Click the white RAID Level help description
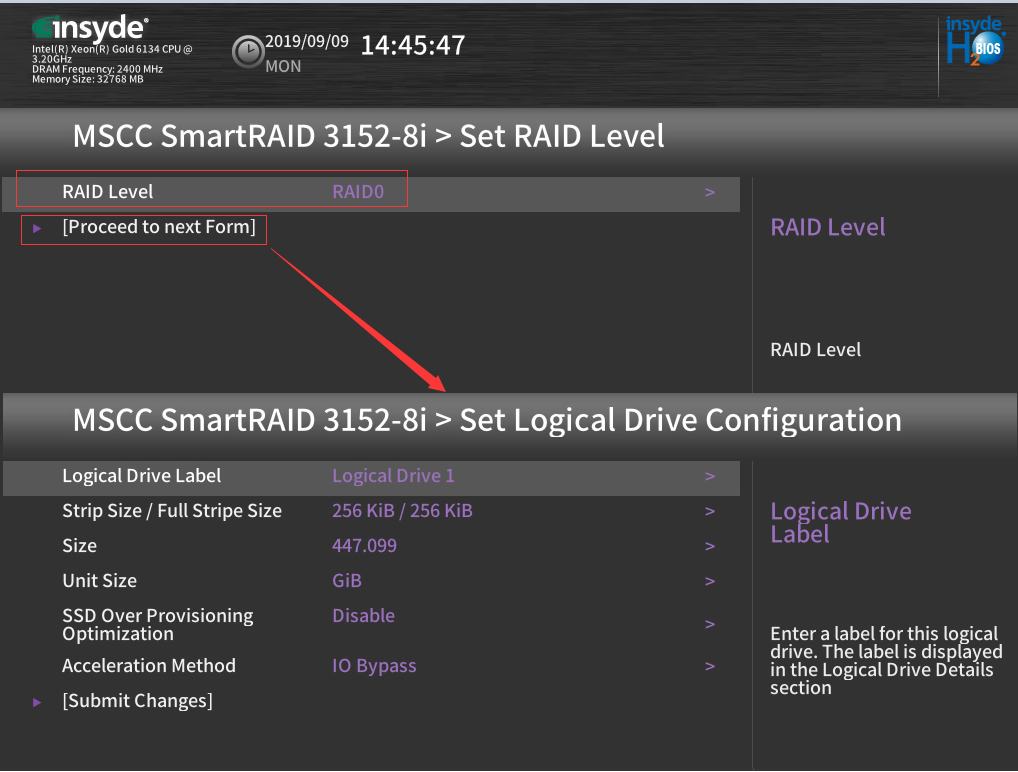Image resolution: width=1018 pixels, height=772 pixels. 815,350
